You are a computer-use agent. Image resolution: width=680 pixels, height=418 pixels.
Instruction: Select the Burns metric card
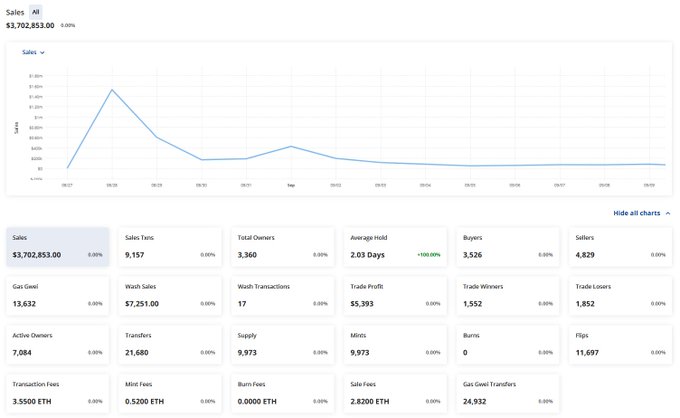(507, 345)
